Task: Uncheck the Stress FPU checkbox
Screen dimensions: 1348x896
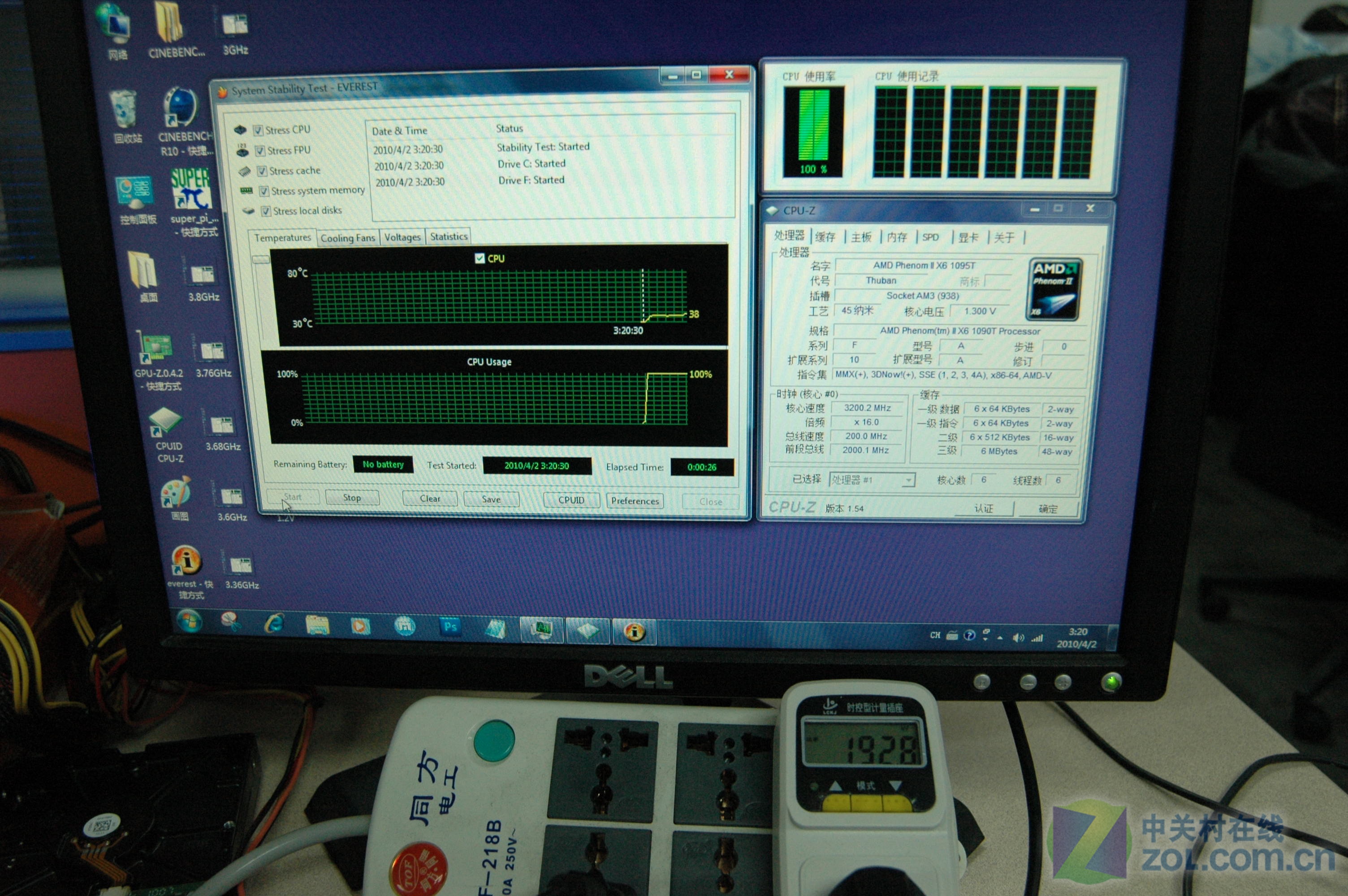Action: pyautogui.click(x=260, y=151)
